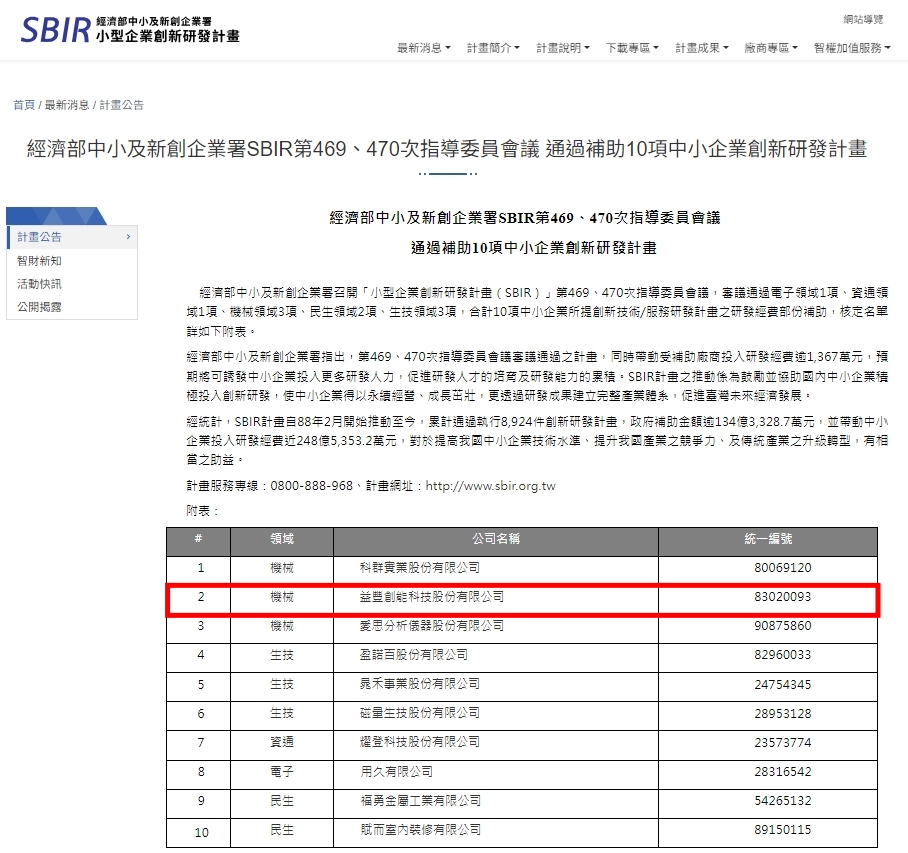Click company name 科群實業股份有限公司
Screen dimensions: 908x853
(x=420, y=568)
